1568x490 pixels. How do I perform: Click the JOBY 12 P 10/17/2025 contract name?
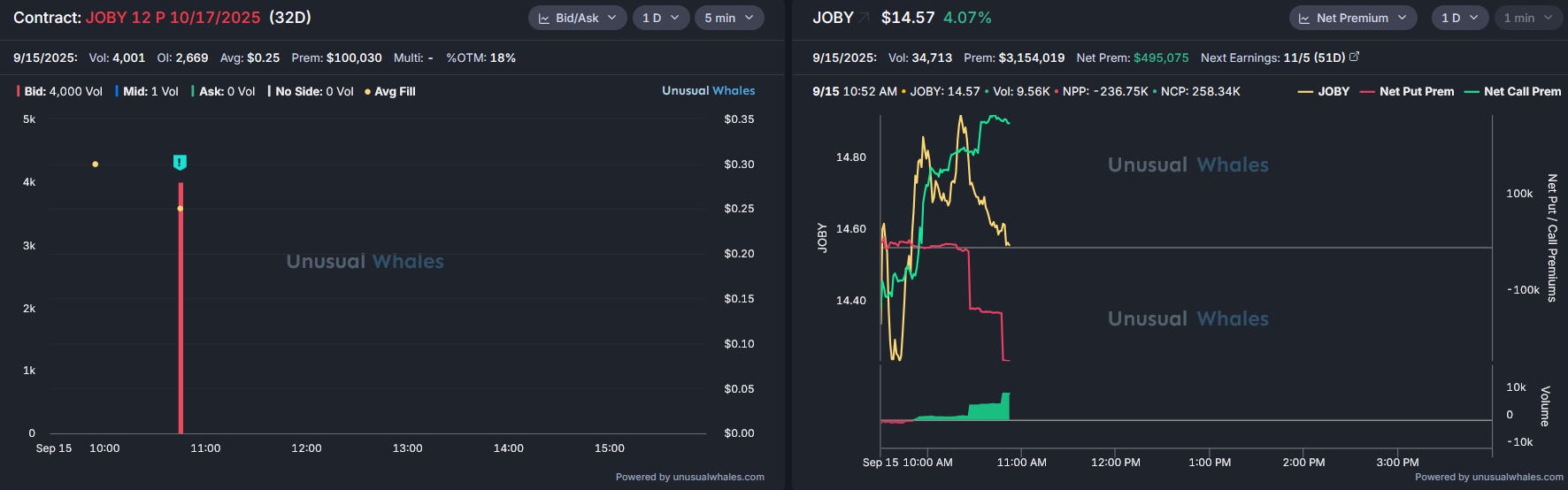[x=173, y=18]
